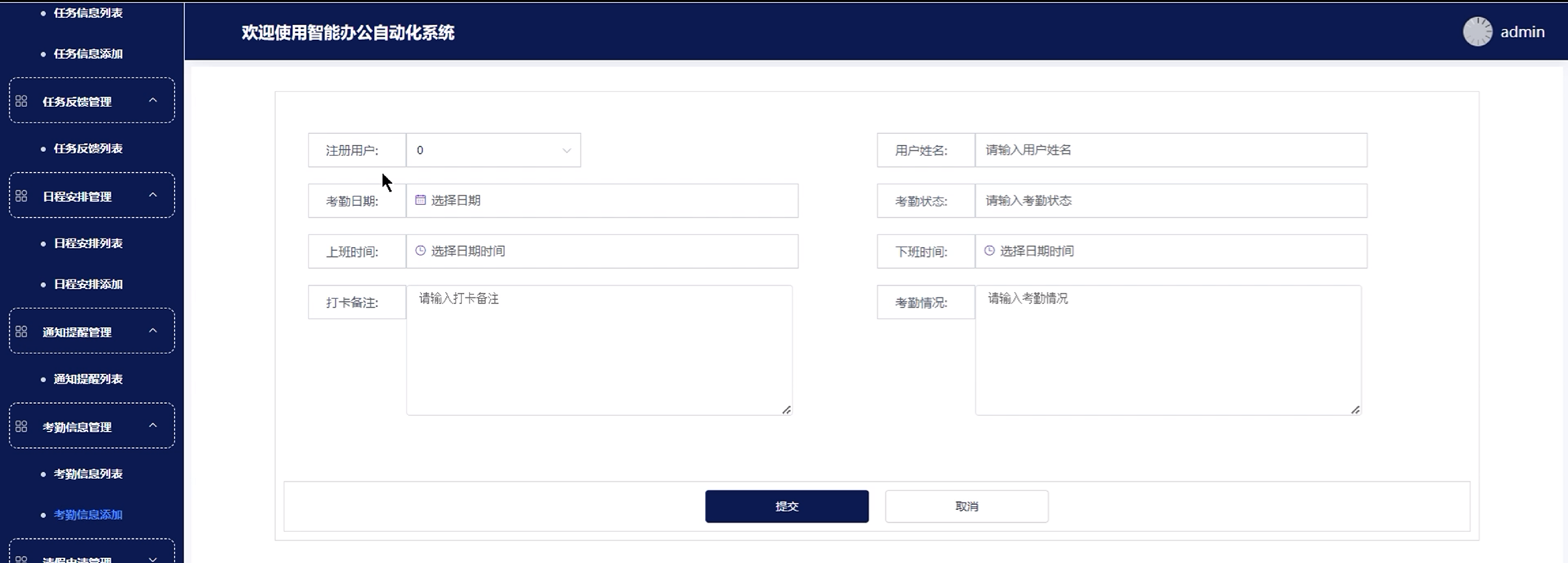Click inside the 打卡备注 text area
Viewport: 1568px width, 563px height.
[x=599, y=350]
